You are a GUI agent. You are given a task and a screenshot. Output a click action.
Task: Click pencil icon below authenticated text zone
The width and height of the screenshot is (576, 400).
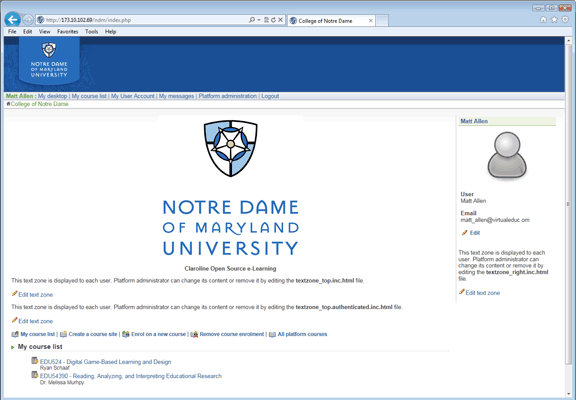click(x=15, y=320)
